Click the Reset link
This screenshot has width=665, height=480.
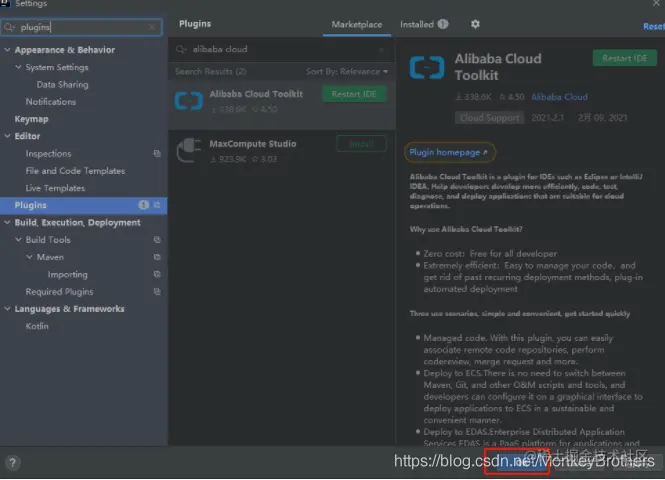[654, 26]
